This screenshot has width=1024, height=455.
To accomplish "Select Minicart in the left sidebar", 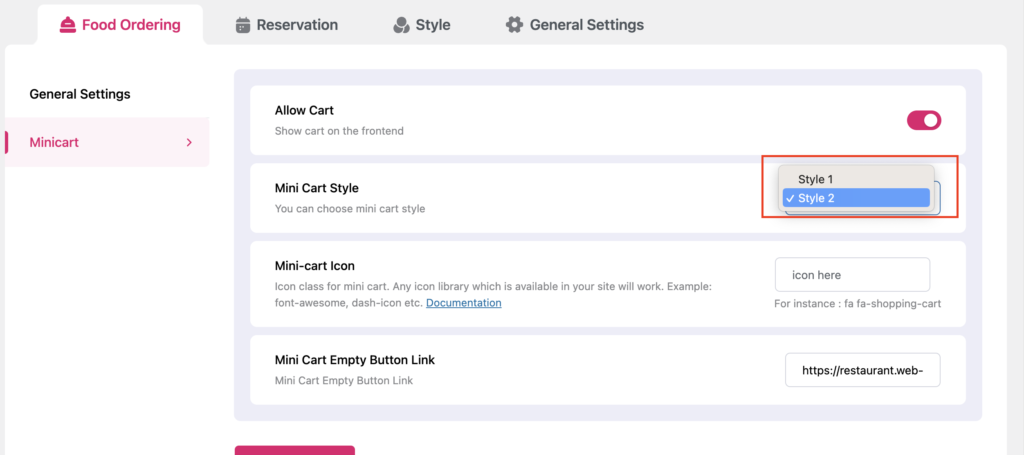I will pyautogui.click(x=54, y=143).
